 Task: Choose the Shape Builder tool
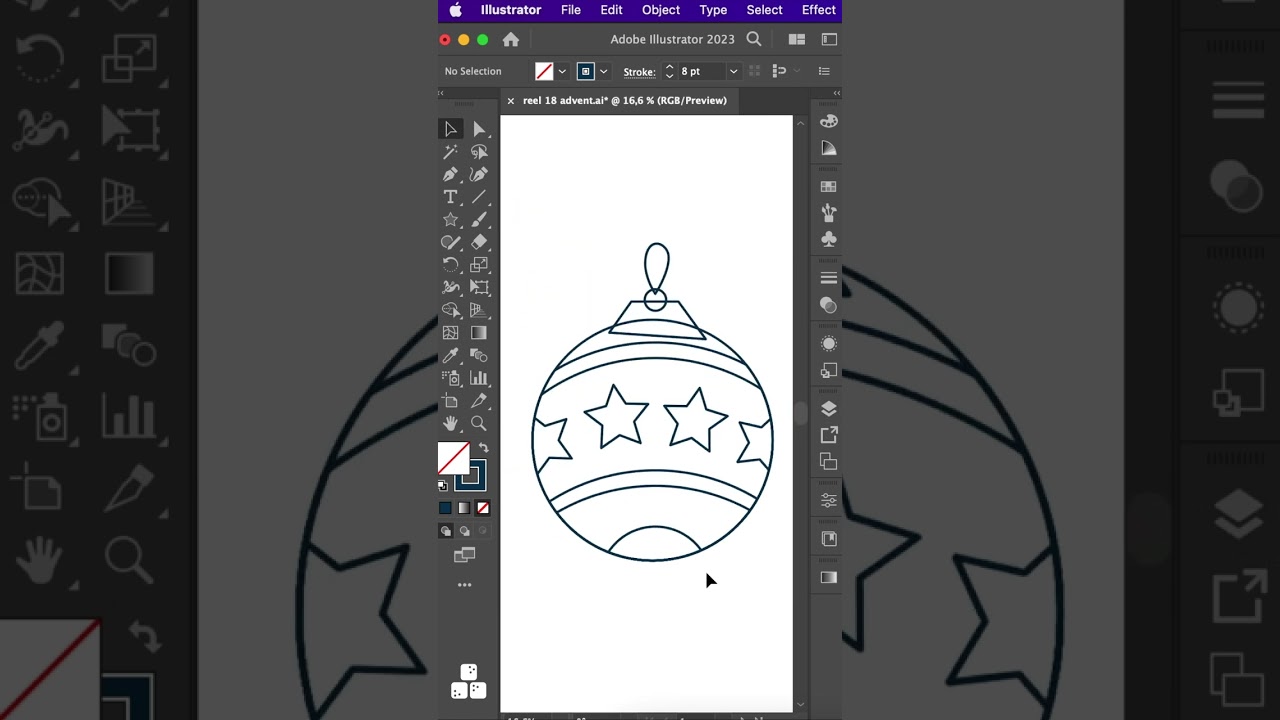point(451,310)
